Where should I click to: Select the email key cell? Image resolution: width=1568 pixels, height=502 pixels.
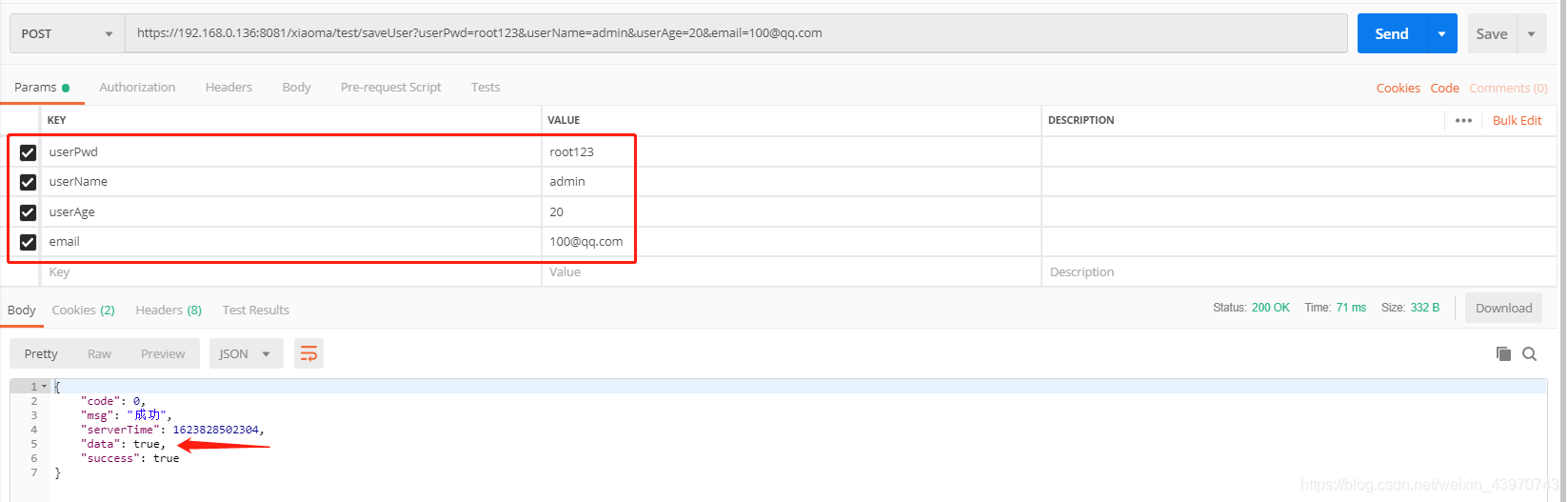click(x=291, y=241)
